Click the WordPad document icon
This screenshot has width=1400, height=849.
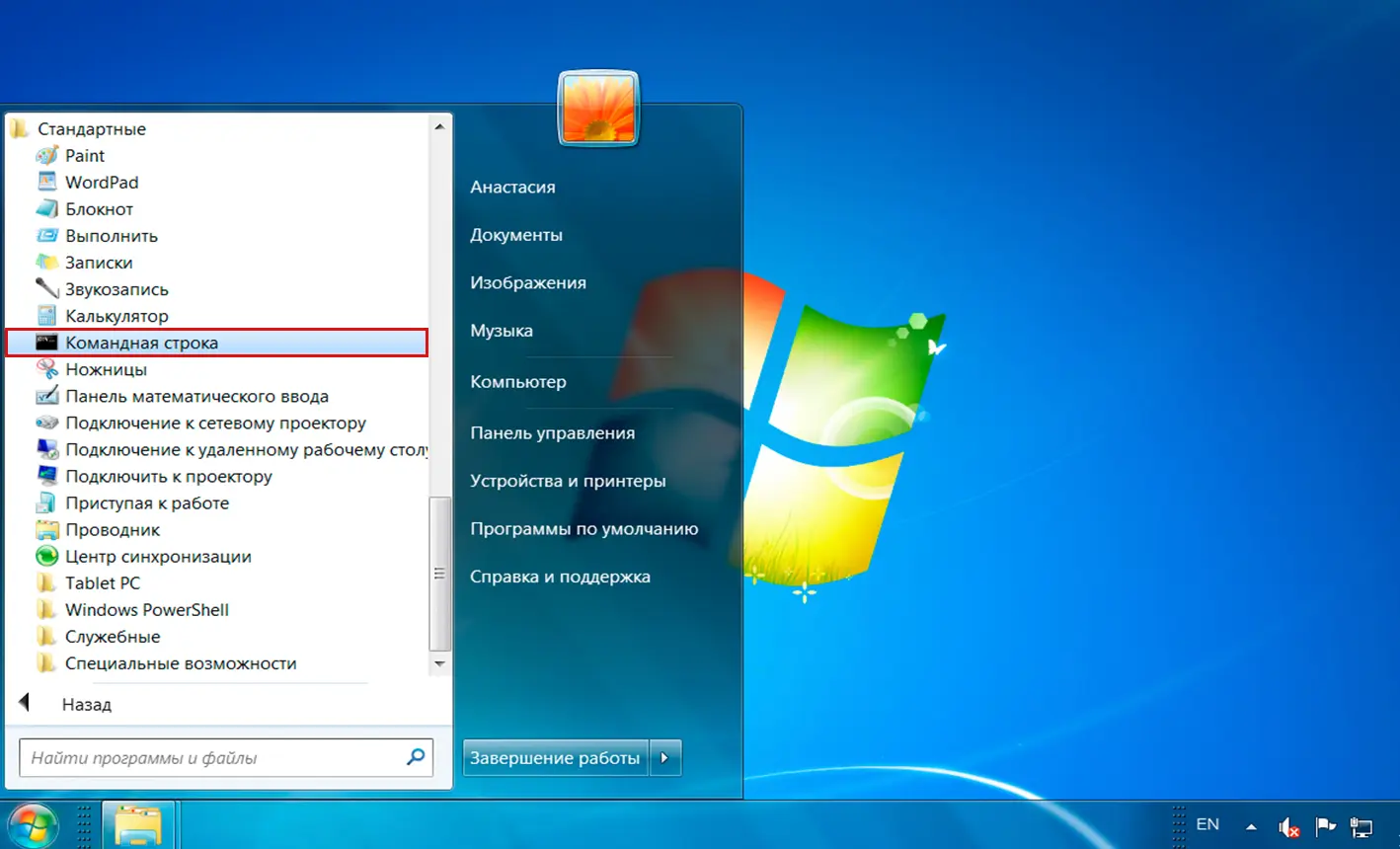[47, 182]
